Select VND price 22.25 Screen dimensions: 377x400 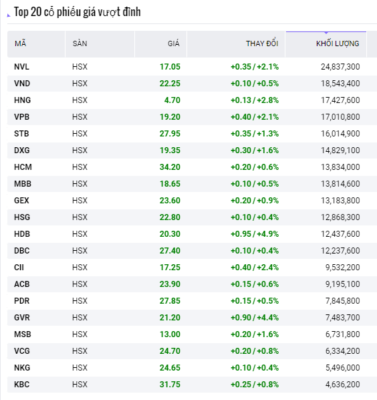tap(170, 84)
